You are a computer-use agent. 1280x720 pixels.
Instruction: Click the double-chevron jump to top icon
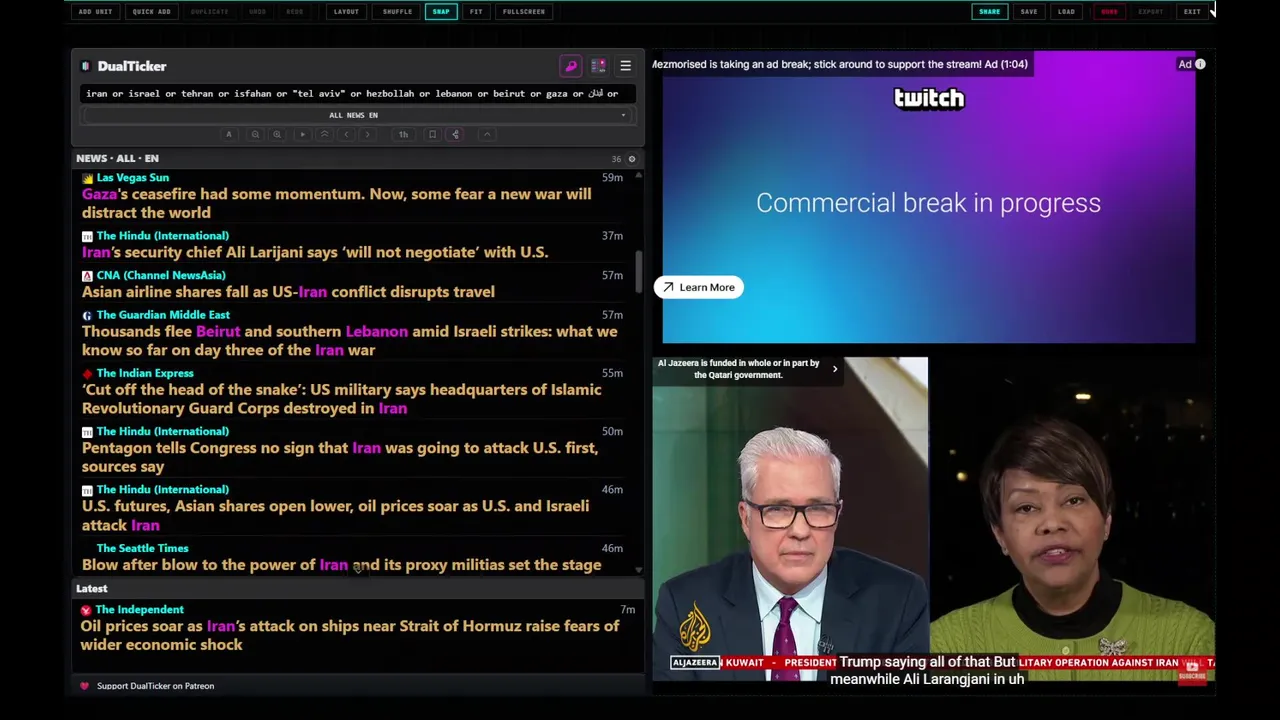tap(324, 134)
